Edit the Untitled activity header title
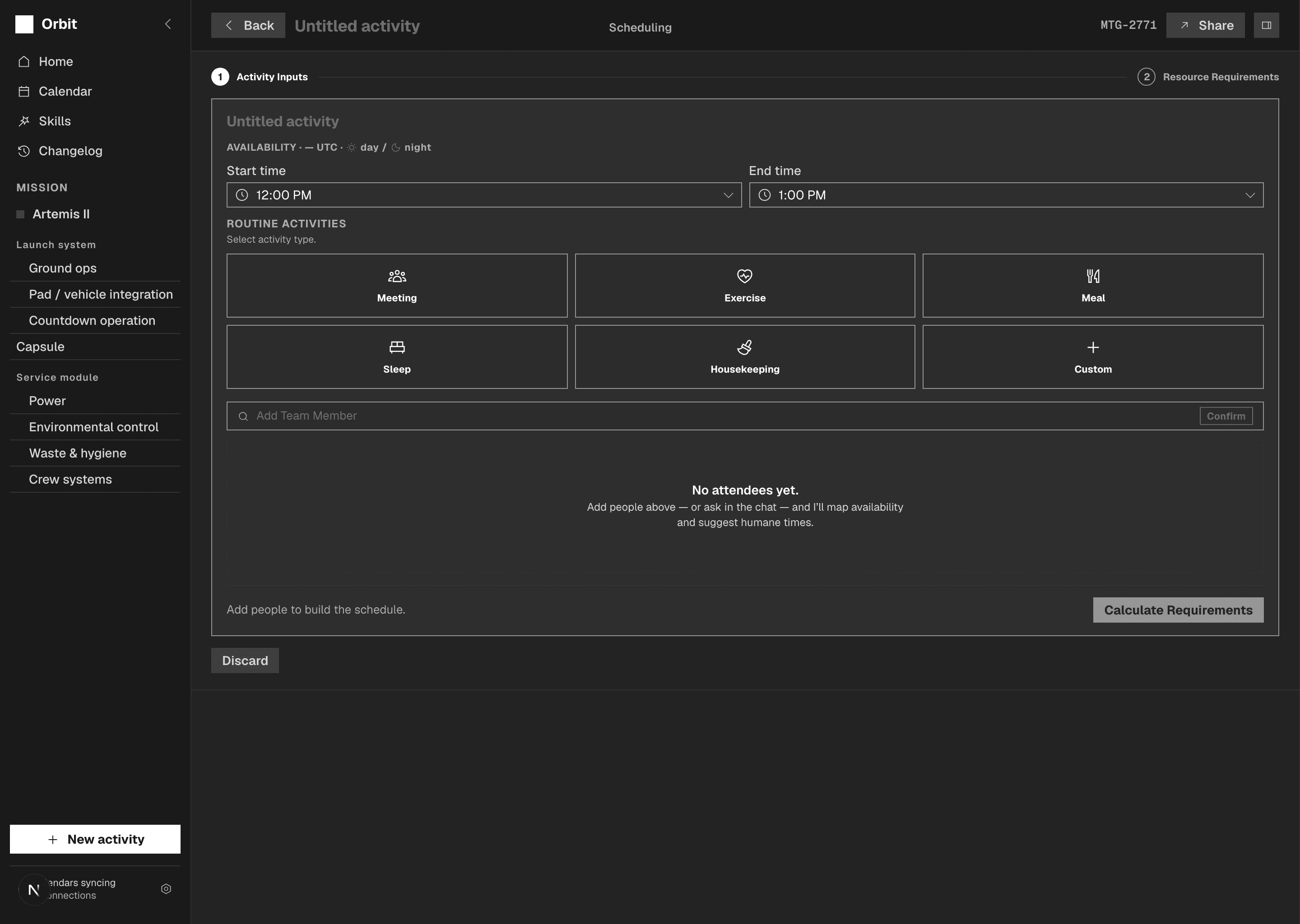Viewport: 1300px width, 924px height. pyautogui.click(x=357, y=26)
